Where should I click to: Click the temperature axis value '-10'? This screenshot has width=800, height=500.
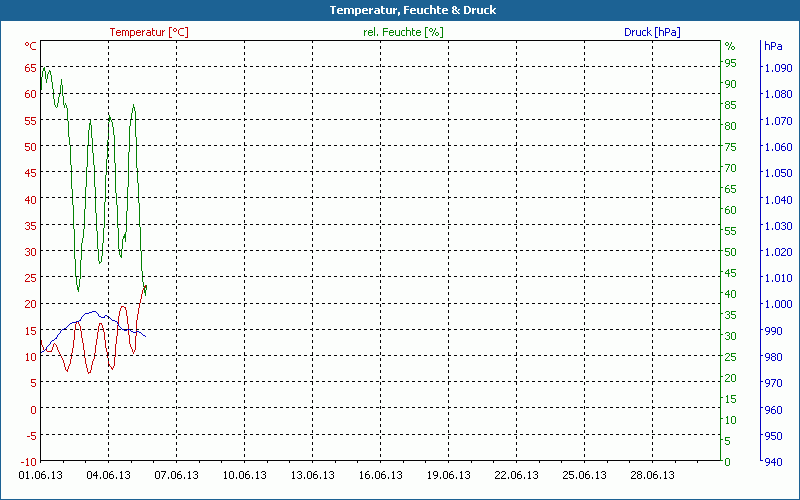(x=29, y=462)
